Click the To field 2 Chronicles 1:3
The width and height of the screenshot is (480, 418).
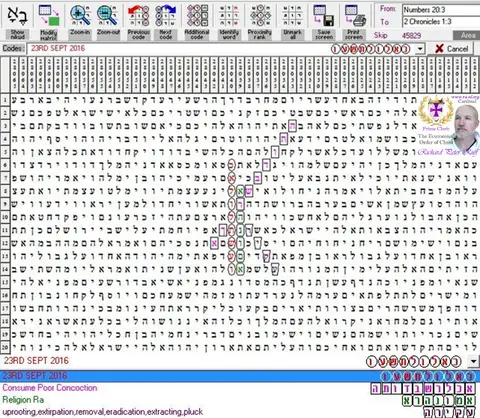[441, 22]
